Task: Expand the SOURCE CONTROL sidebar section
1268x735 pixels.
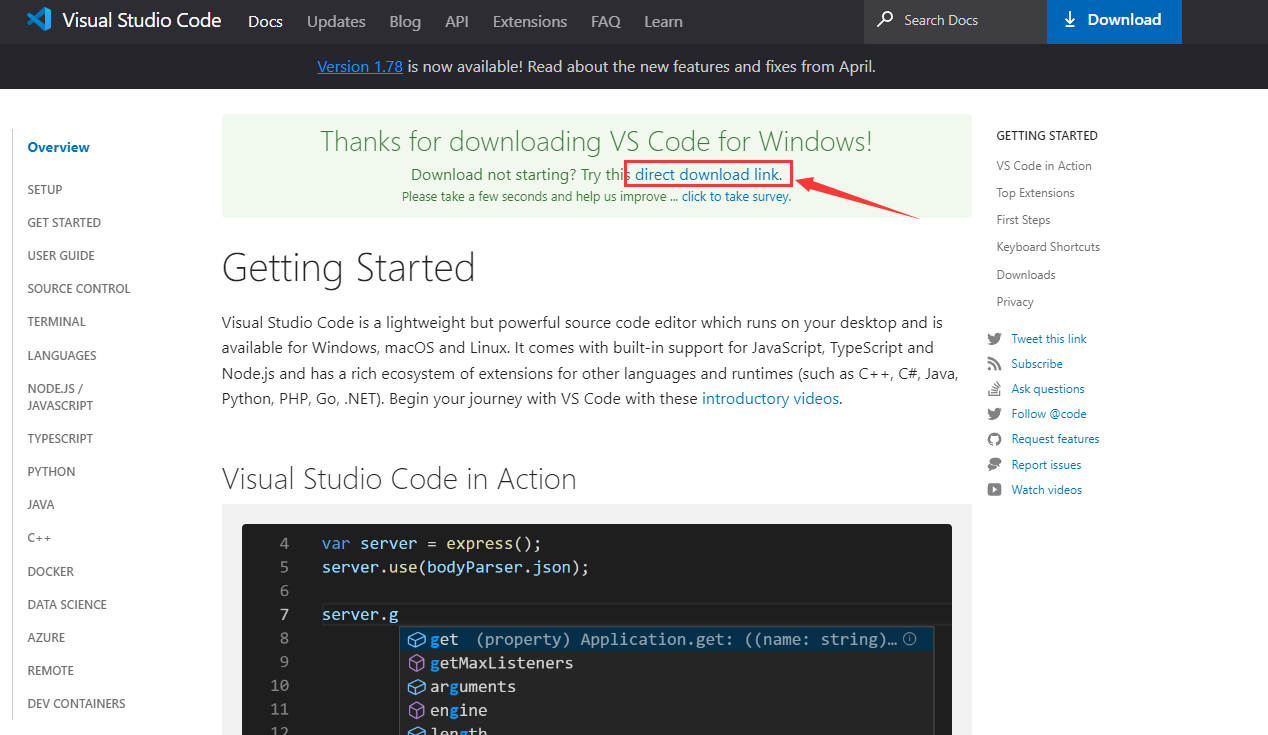Action: coord(79,288)
